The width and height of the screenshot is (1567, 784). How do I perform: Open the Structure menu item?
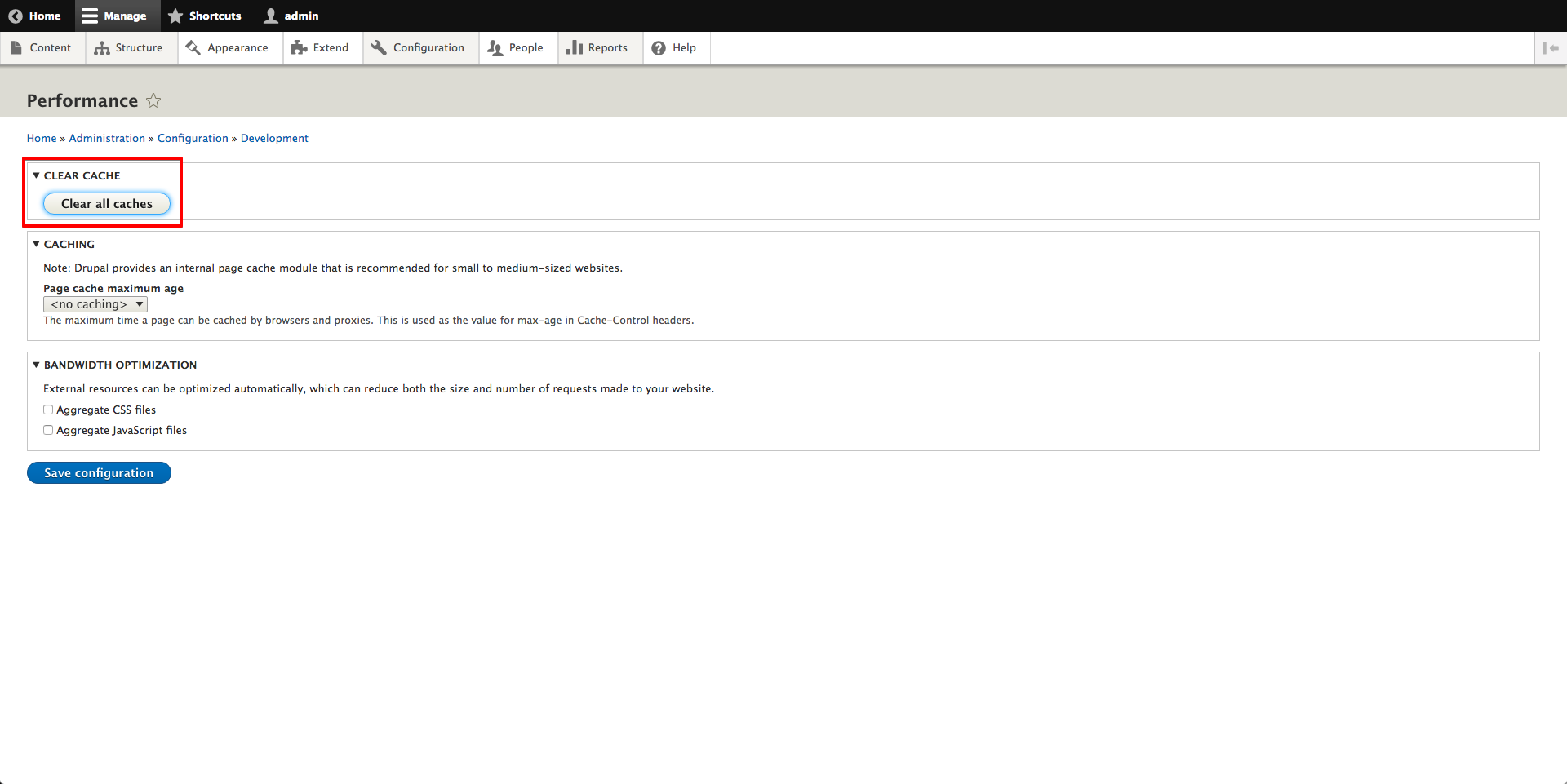click(x=129, y=48)
